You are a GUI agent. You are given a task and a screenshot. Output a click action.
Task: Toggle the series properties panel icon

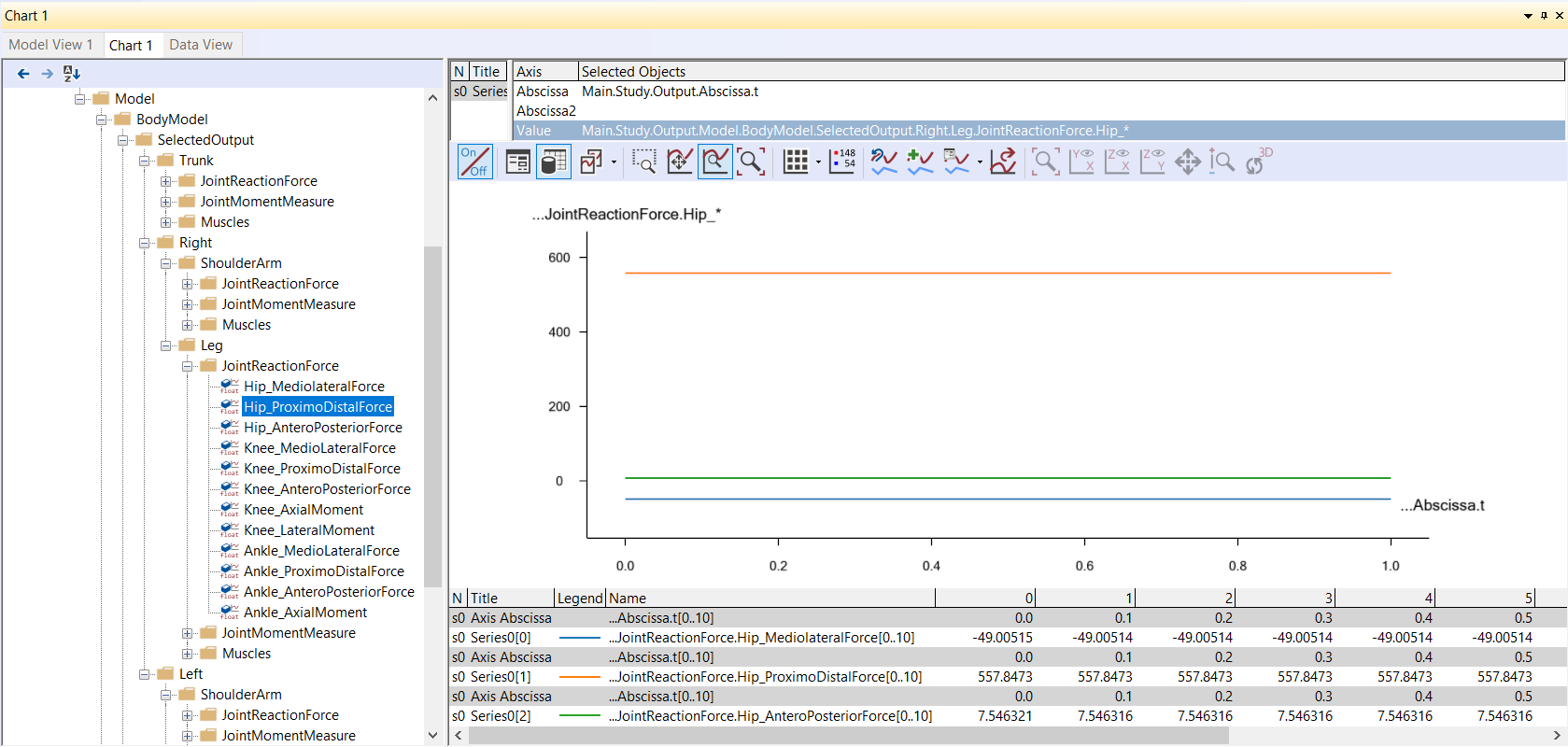tap(517, 162)
